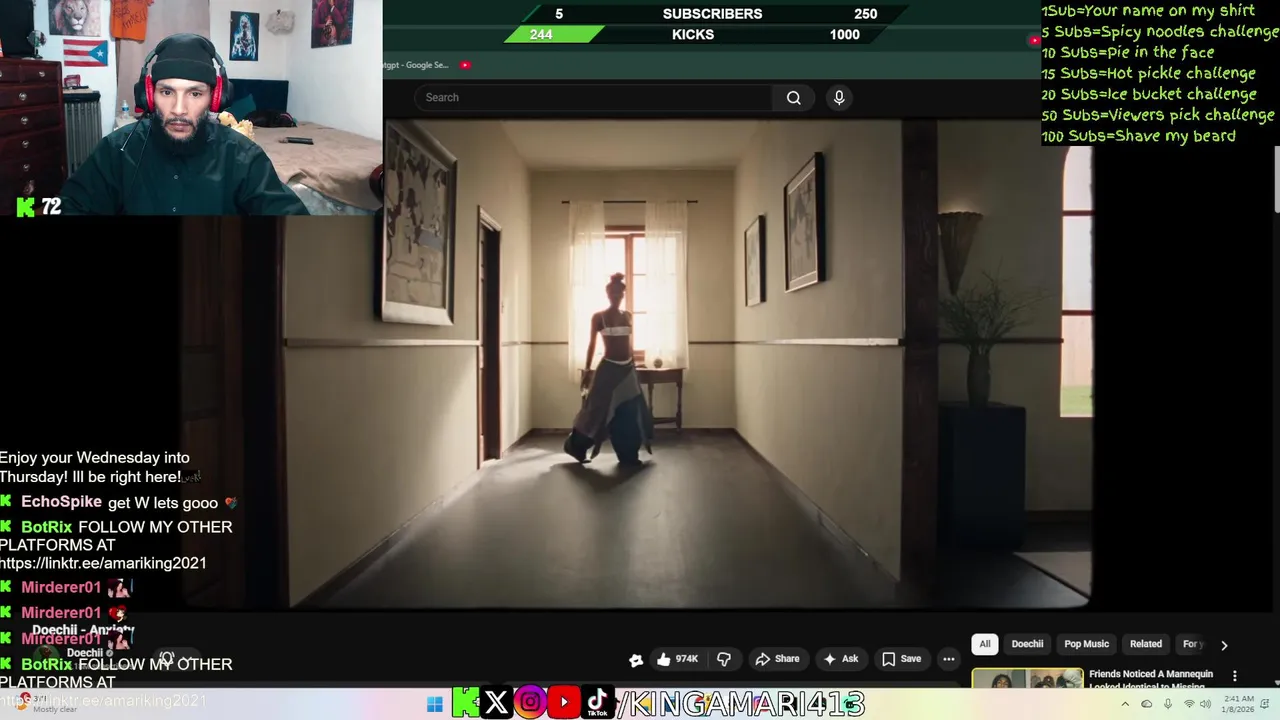Viewport: 1280px width, 720px height.
Task: Select the Related filter chip
Action: [1146, 644]
